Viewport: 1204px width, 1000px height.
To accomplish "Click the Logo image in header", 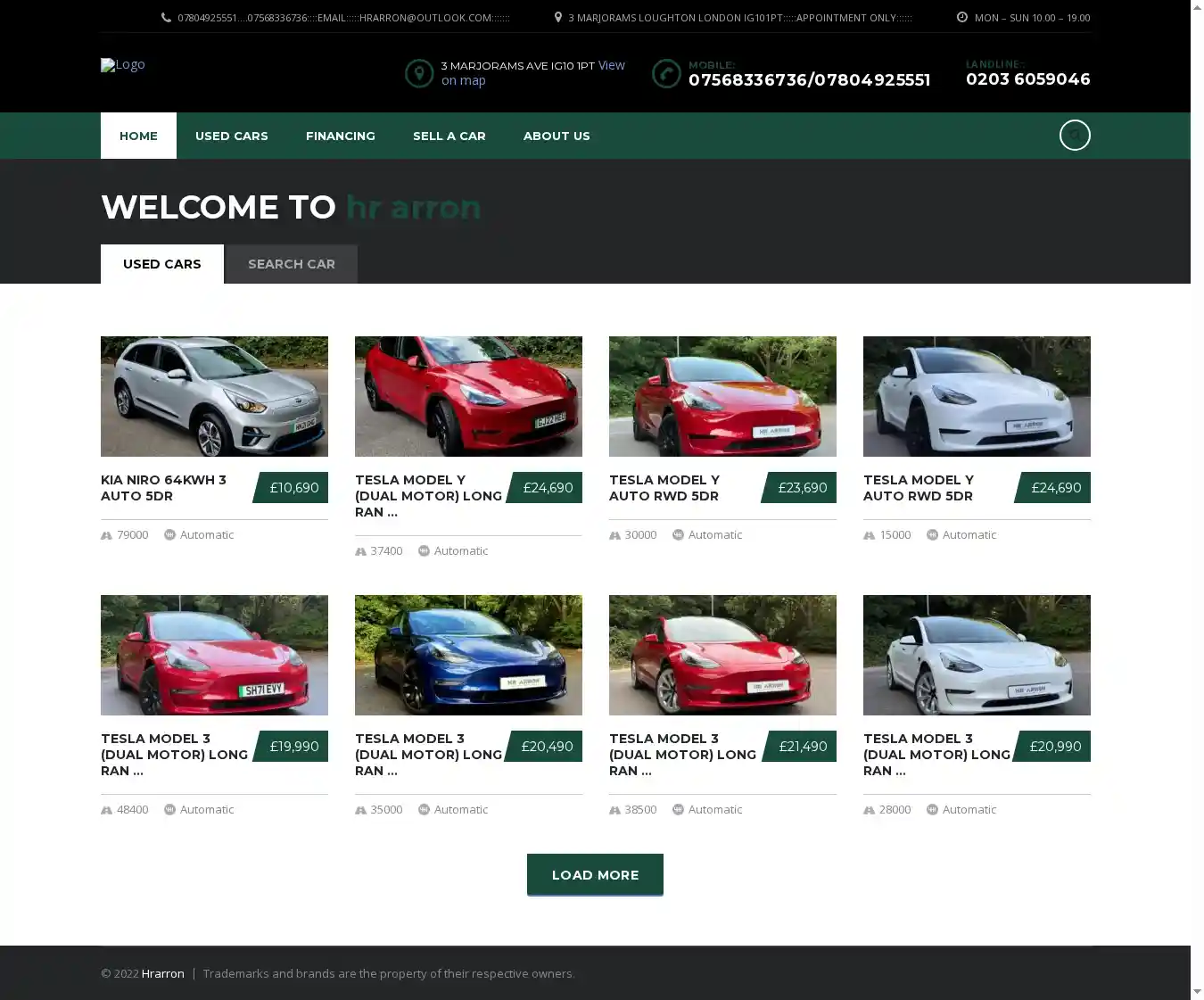I will coord(123,64).
